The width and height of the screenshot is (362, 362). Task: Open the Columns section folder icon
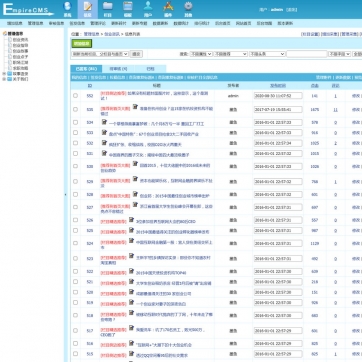click(108, 6)
